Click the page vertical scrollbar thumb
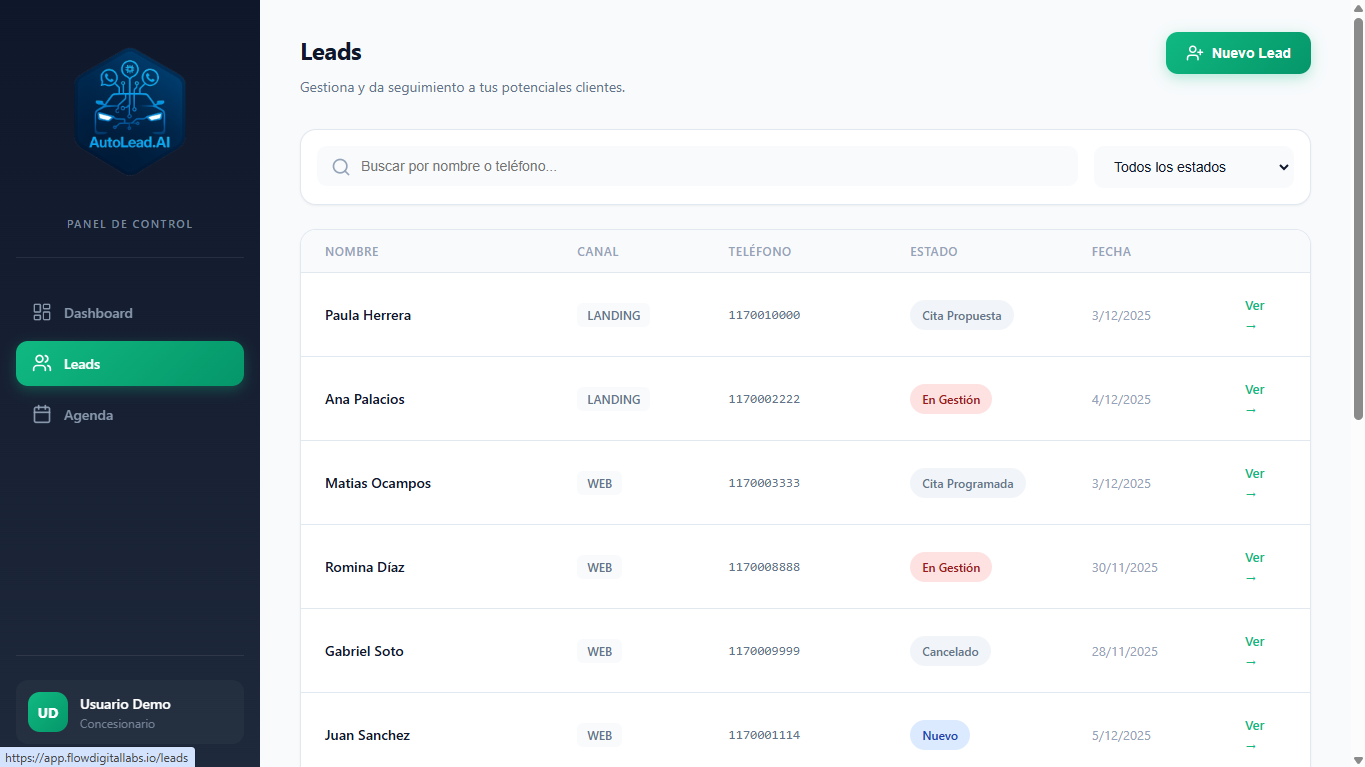1365x767 pixels. [1358, 218]
